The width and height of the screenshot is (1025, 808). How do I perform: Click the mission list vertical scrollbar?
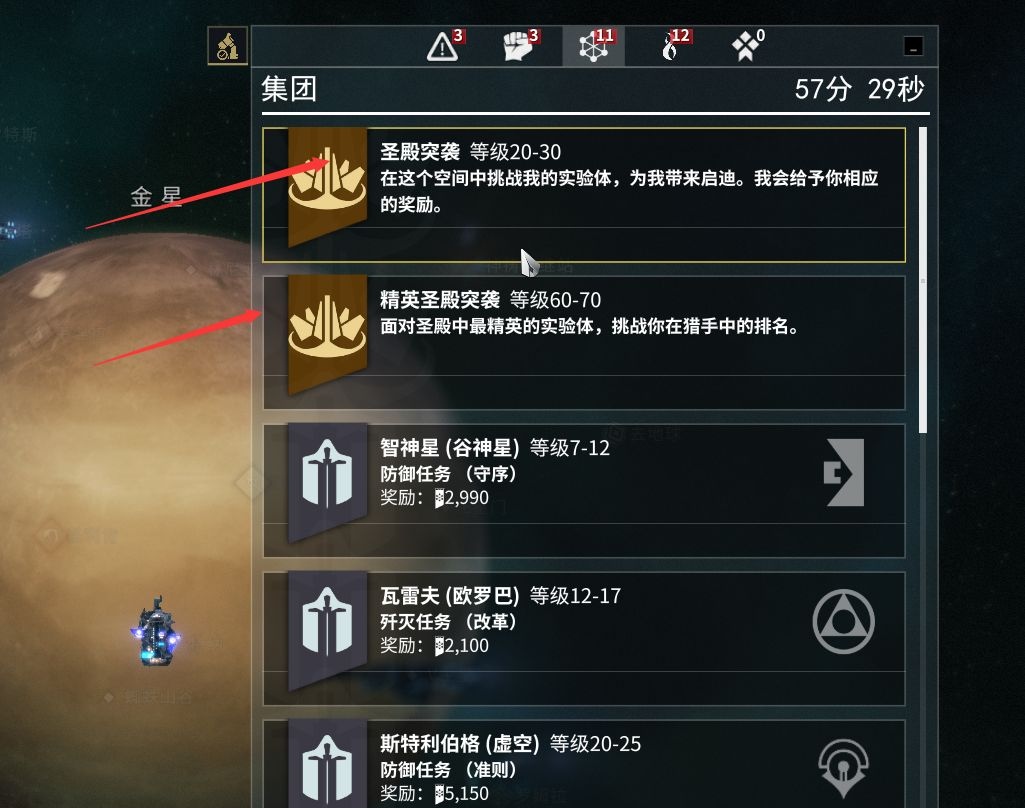[x=922, y=280]
